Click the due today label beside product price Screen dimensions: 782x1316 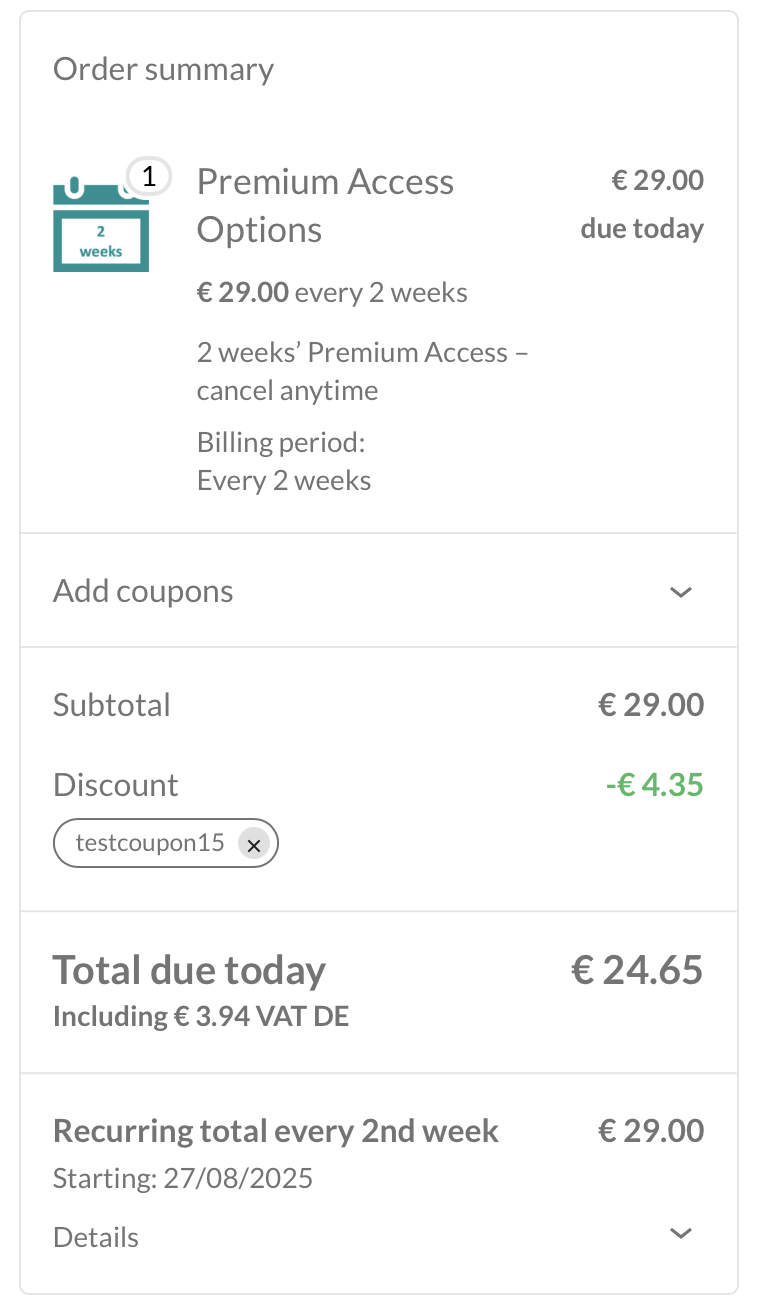coord(642,229)
